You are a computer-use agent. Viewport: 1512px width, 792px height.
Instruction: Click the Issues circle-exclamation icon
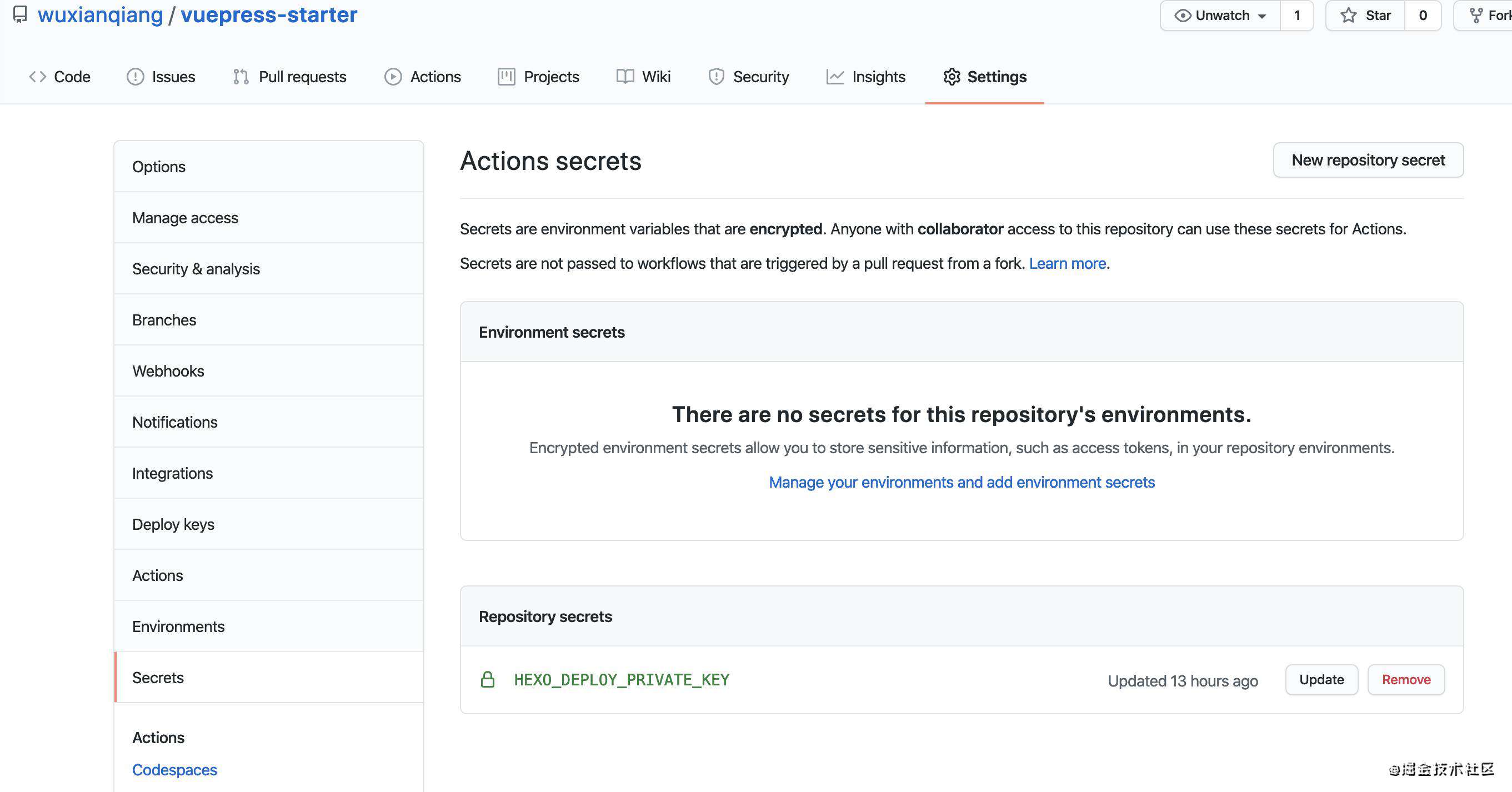(135, 77)
